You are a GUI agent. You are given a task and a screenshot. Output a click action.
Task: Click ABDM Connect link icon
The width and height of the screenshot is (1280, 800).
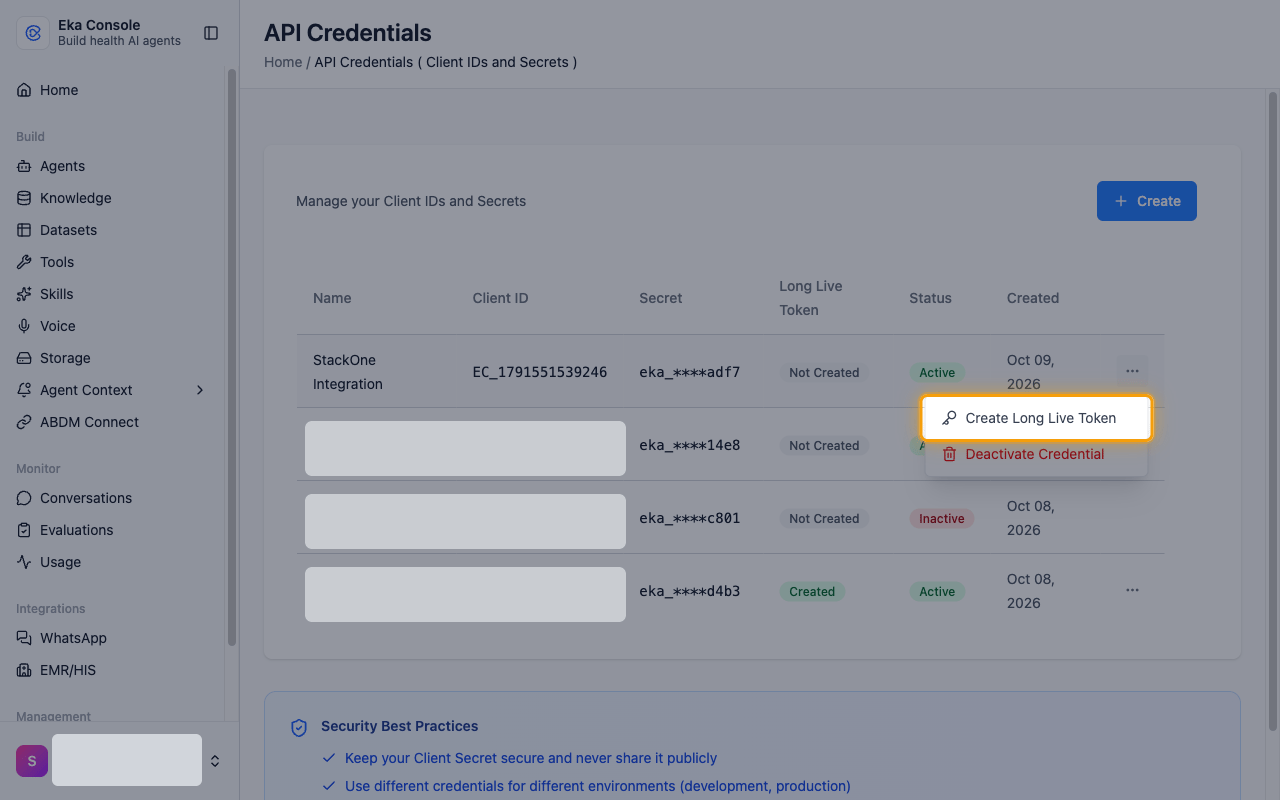[x=24, y=422]
